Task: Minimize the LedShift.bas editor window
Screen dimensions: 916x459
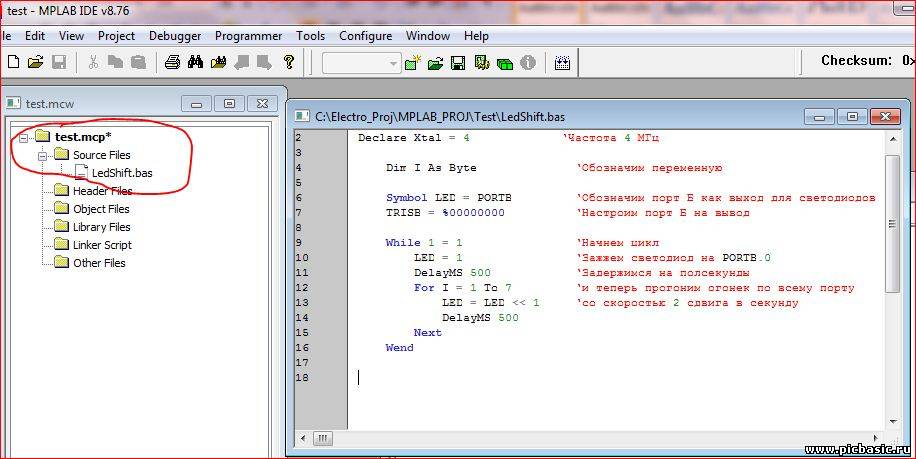Action: tap(819, 117)
